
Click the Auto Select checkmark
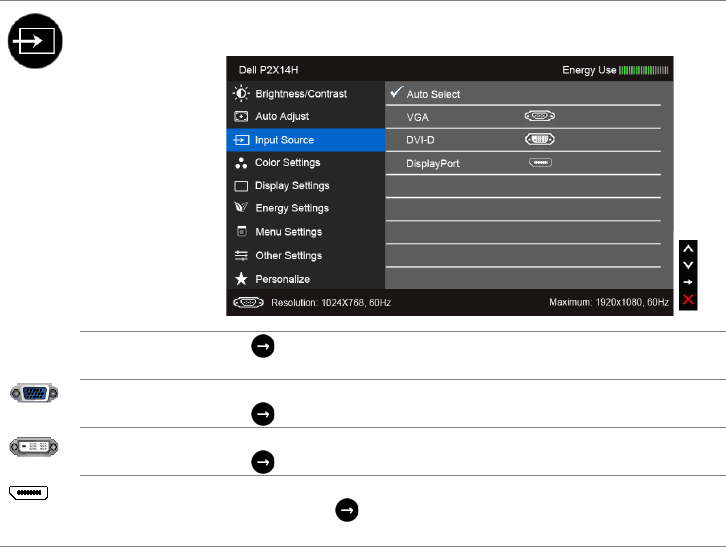point(396,92)
